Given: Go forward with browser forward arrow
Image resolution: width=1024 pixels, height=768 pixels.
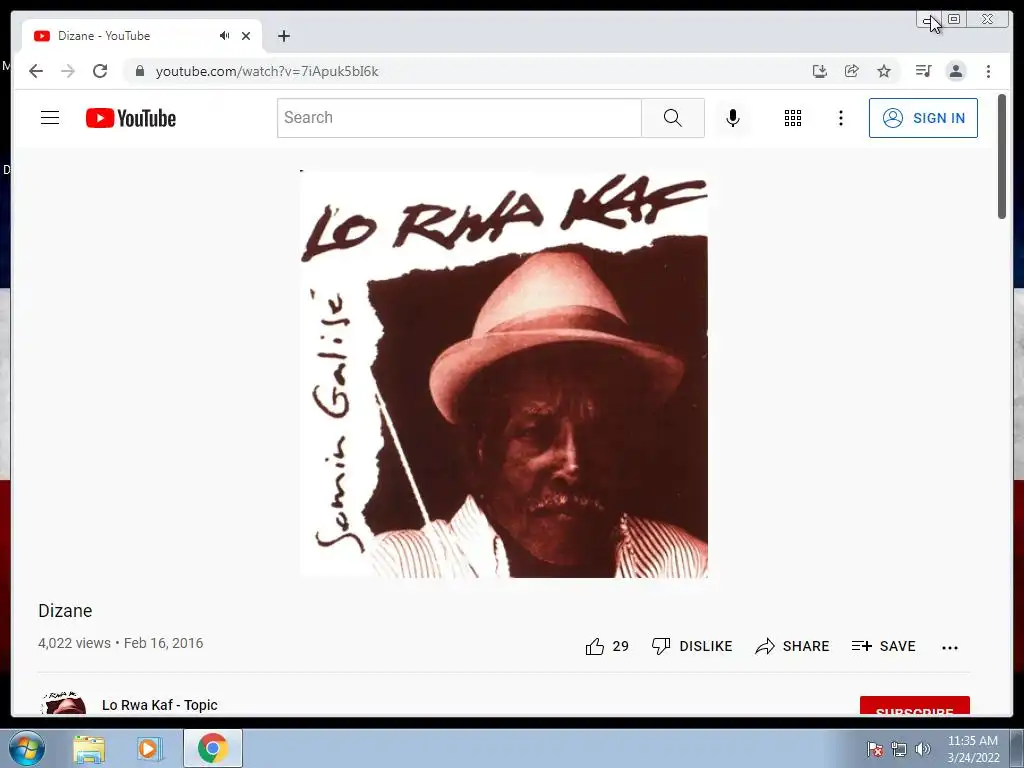Looking at the screenshot, I should point(68,71).
